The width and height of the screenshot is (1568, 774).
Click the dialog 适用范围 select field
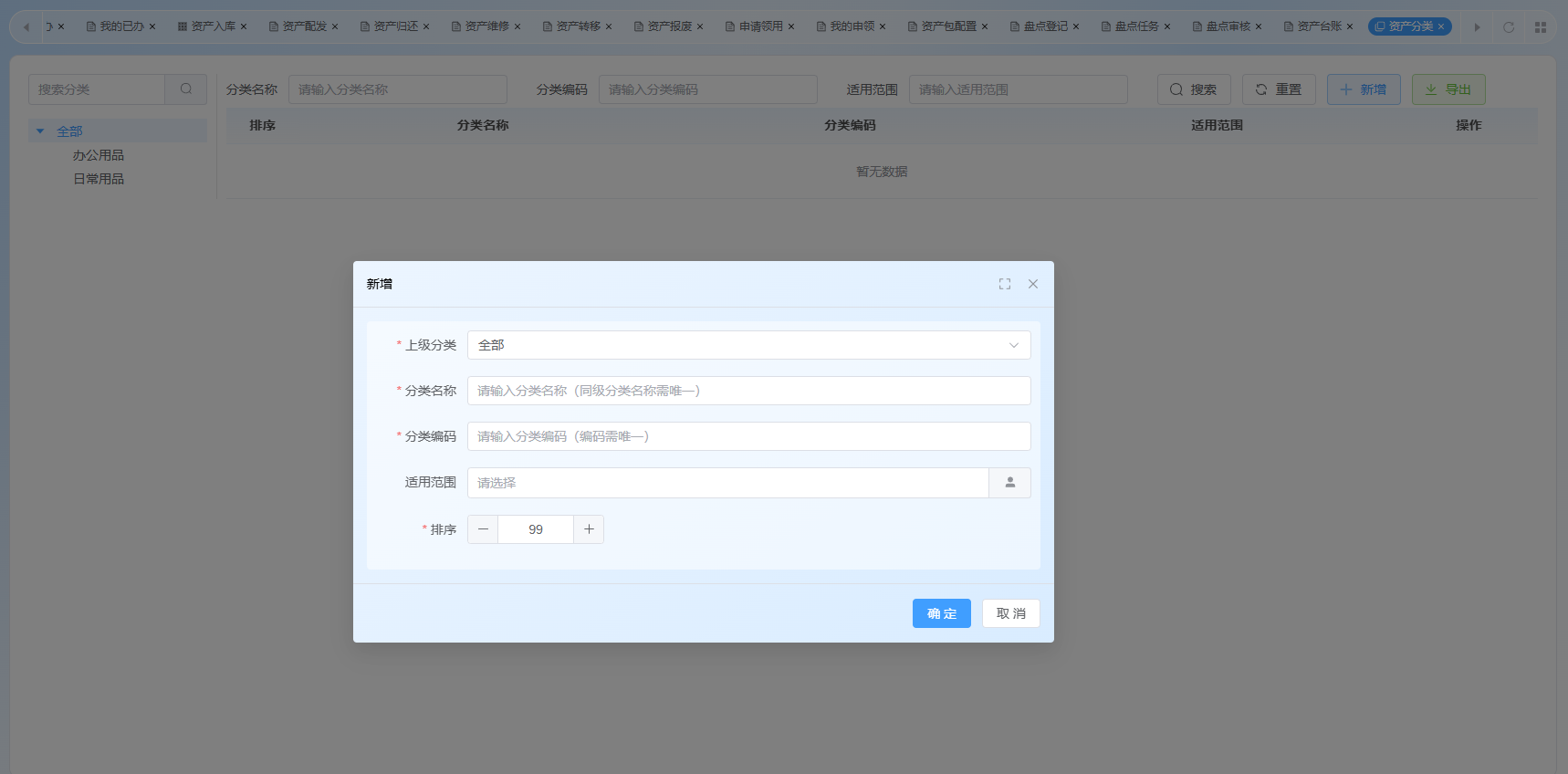coord(728,483)
